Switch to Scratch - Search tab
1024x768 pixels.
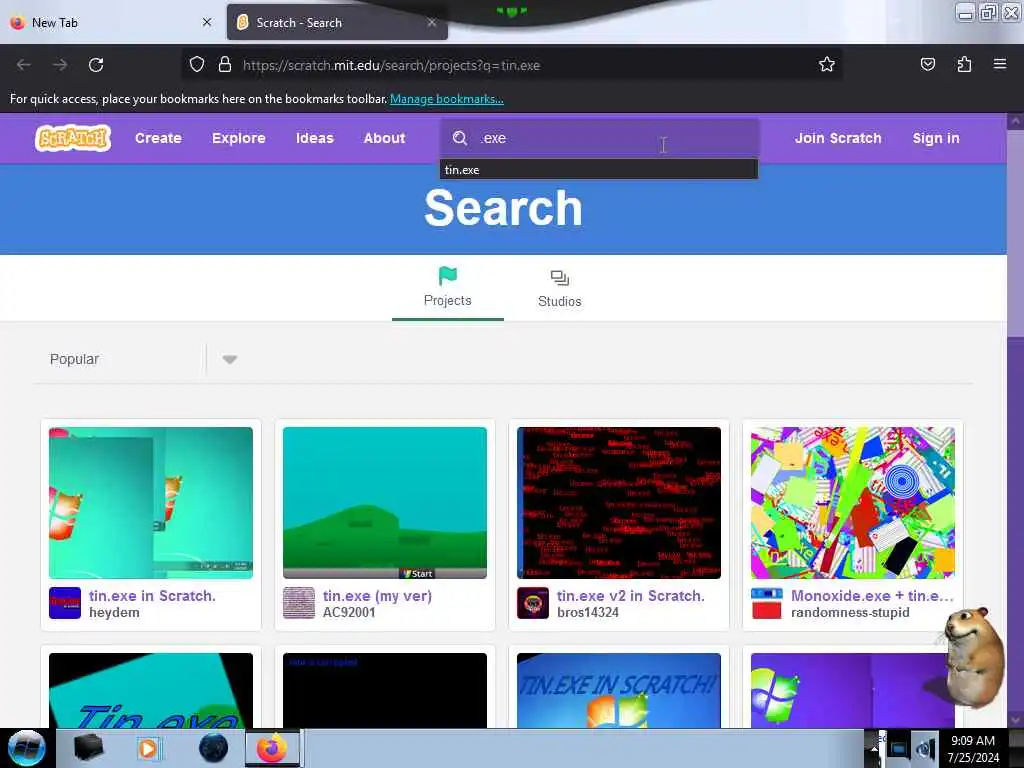pos(337,22)
